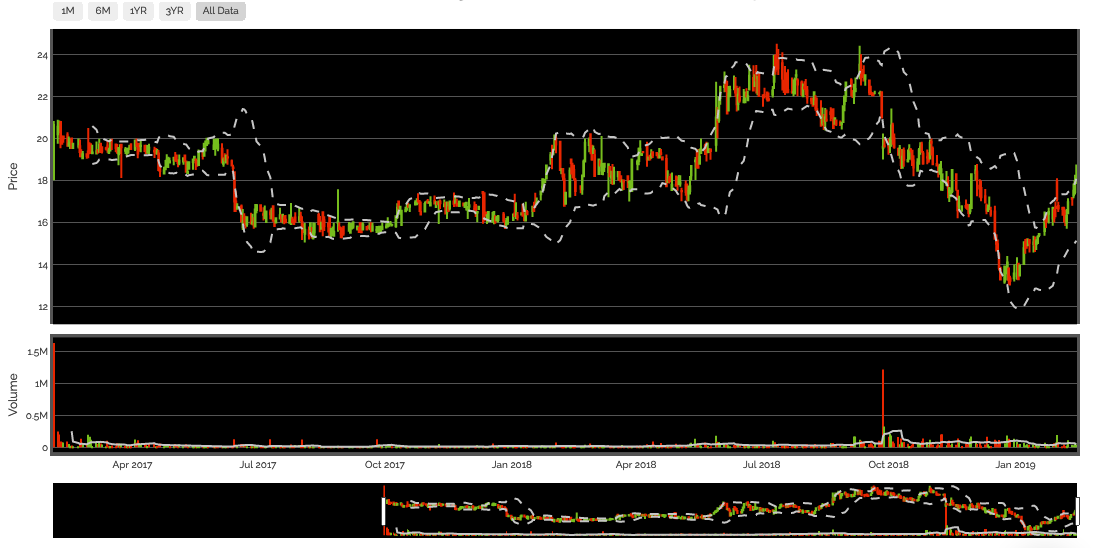Set the chart range to 3YR

tap(174, 11)
